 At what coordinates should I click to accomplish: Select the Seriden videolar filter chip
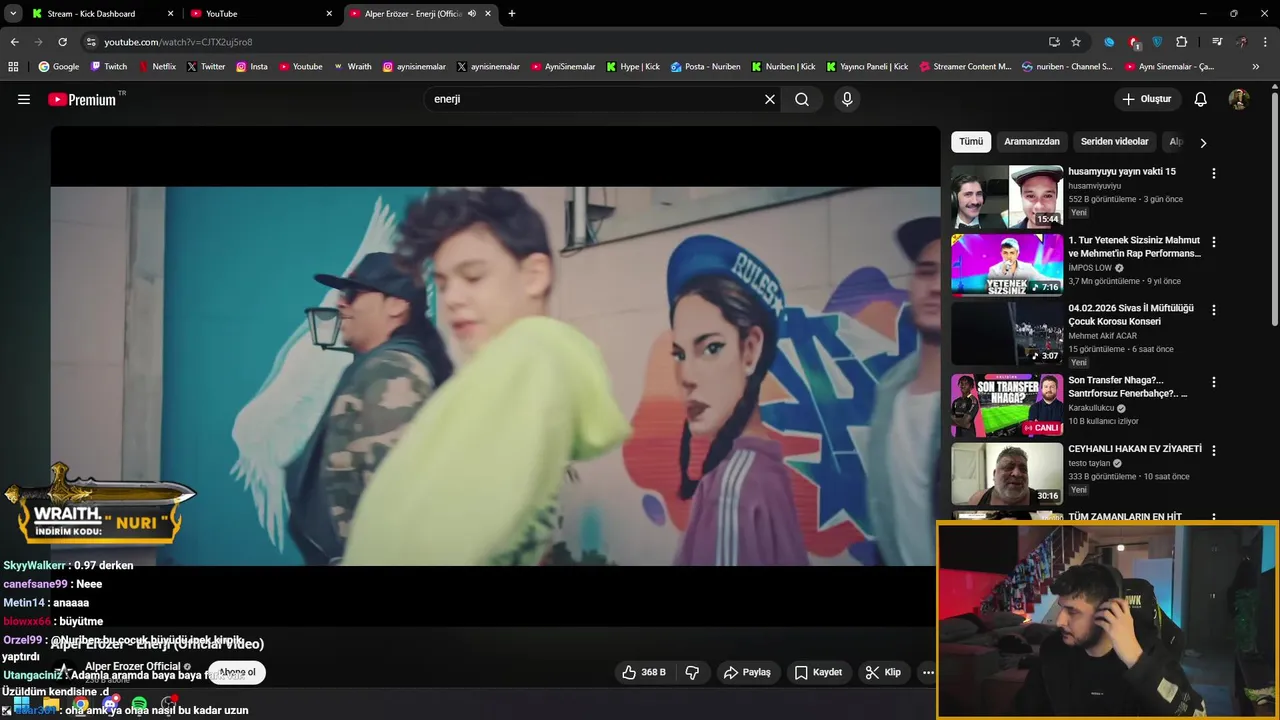tap(1114, 142)
